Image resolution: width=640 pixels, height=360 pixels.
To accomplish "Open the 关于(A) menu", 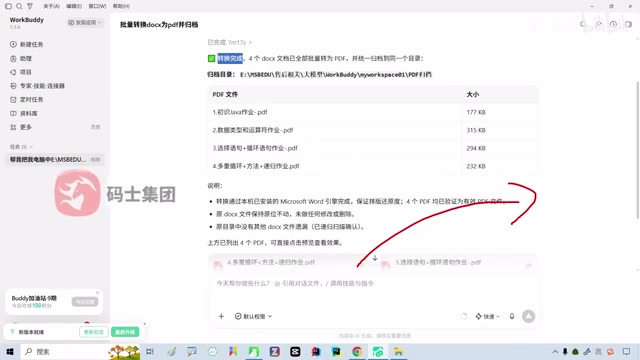I will (x=51, y=6).
